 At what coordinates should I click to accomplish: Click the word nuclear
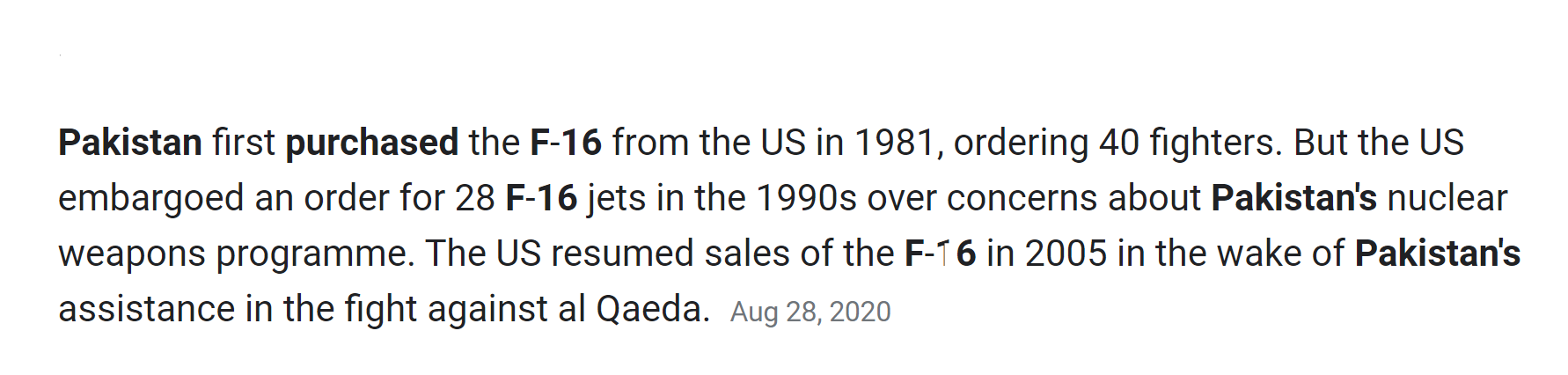pos(1447,198)
